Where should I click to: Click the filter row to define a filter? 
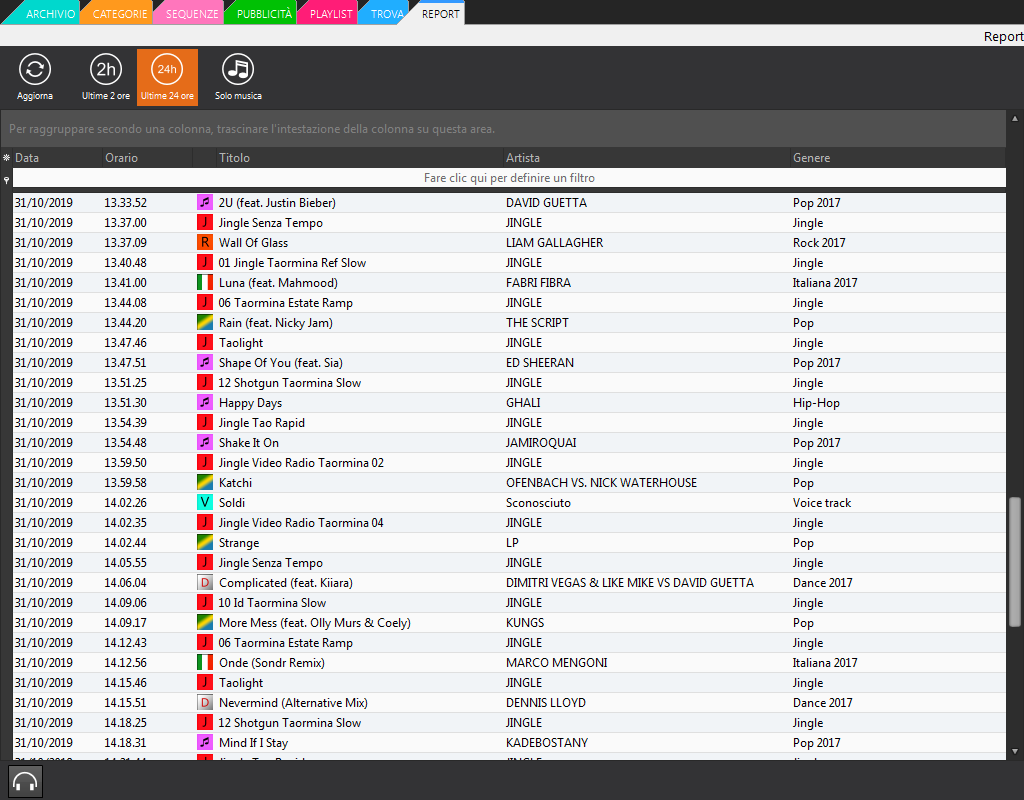pyautogui.click(x=509, y=178)
